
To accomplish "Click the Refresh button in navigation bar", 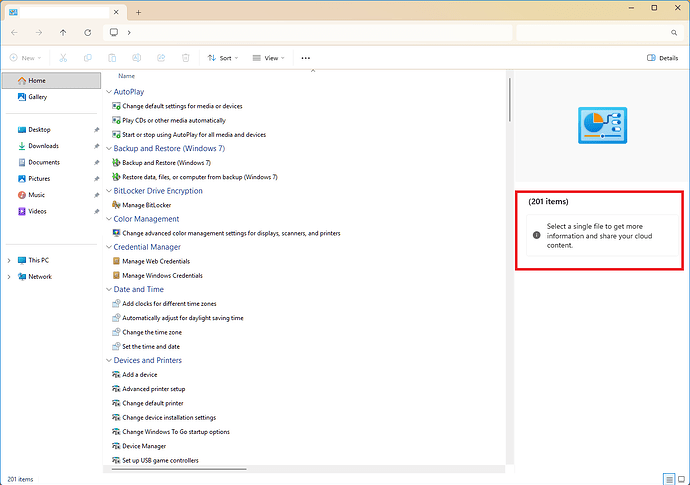I will click(x=89, y=33).
